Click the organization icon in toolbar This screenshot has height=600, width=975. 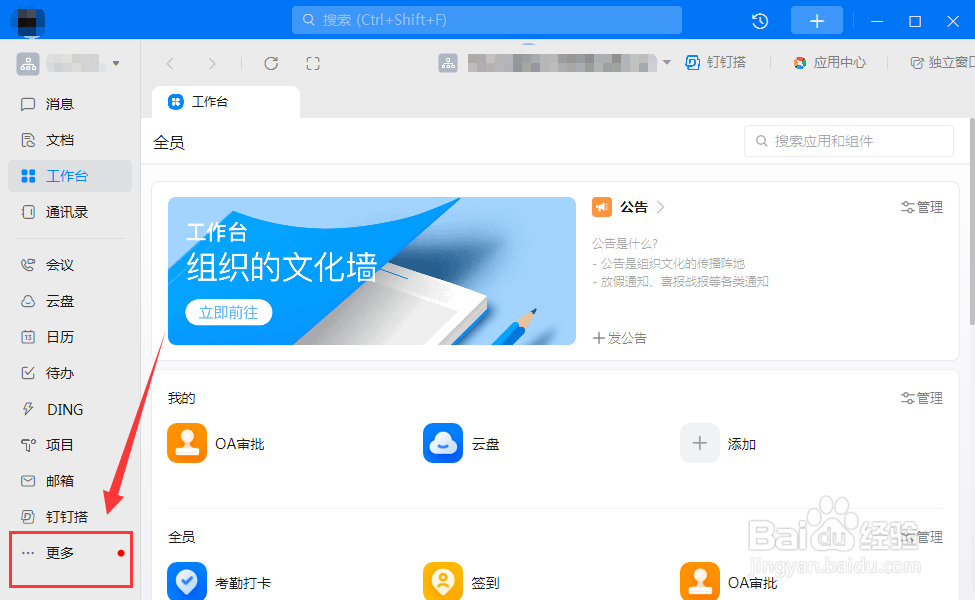(x=448, y=63)
